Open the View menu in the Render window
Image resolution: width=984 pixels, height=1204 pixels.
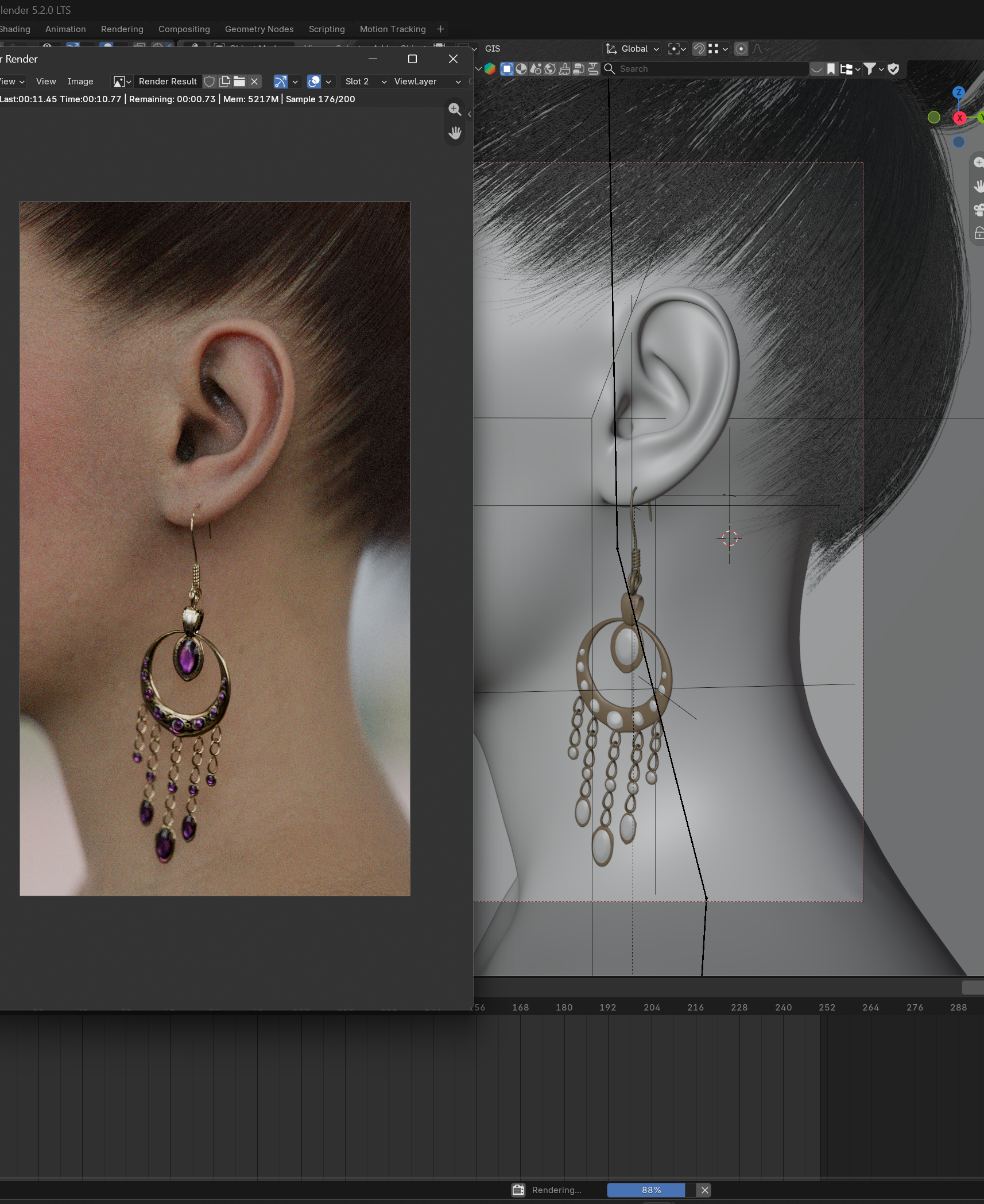(x=46, y=82)
